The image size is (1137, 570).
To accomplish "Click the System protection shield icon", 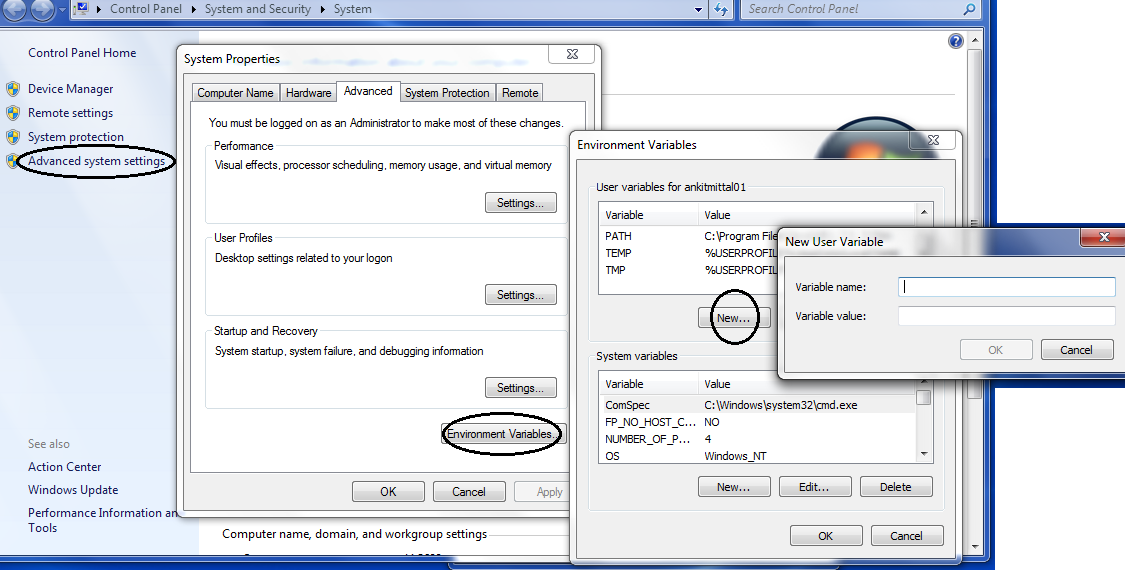I will point(13,137).
